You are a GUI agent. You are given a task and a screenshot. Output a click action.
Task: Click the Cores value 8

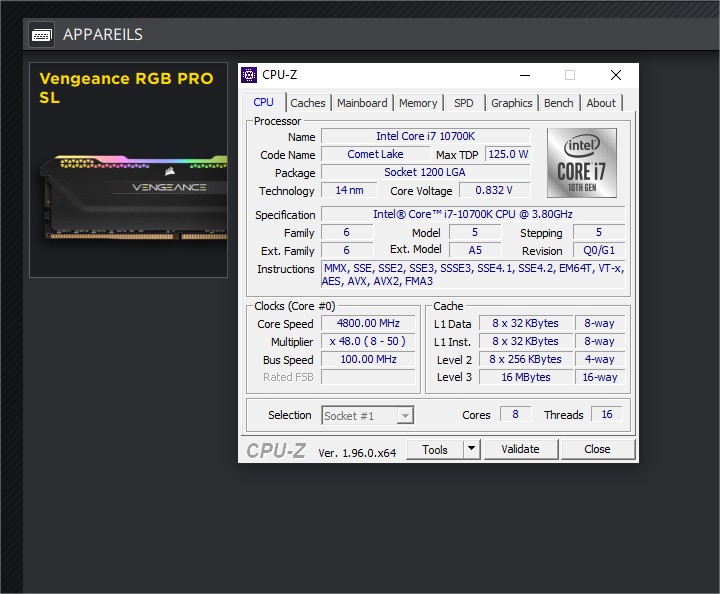(x=515, y=414)
